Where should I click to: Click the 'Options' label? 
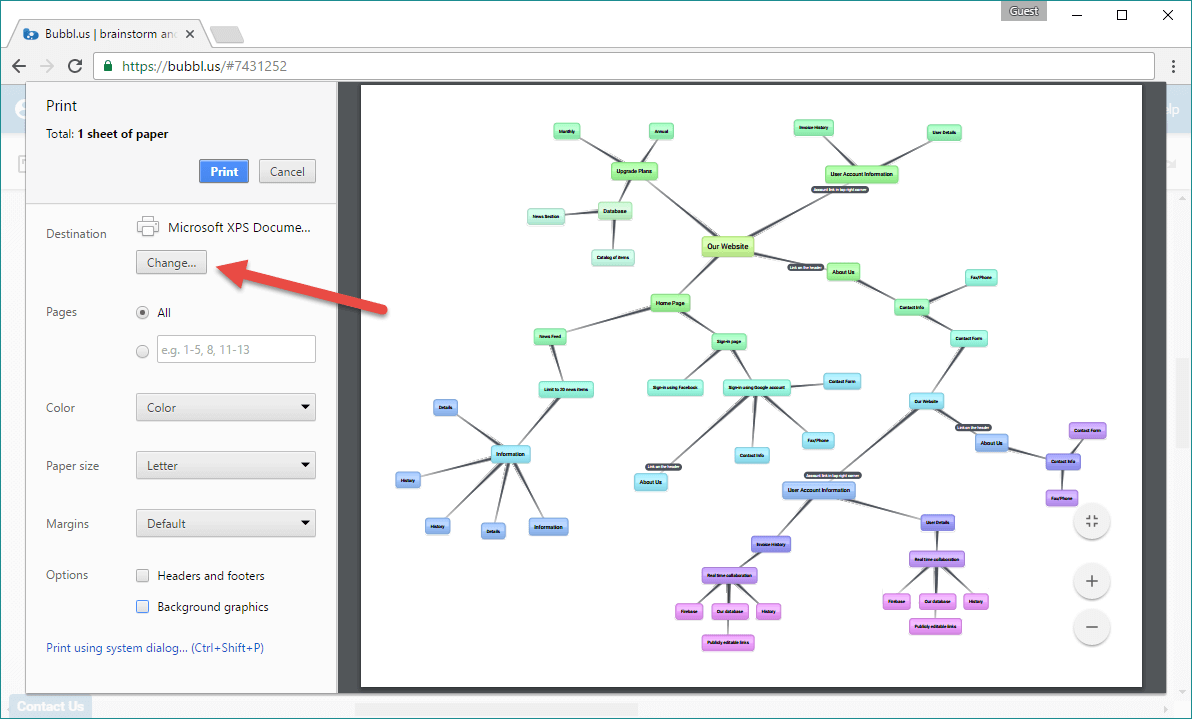pos(67,575)
